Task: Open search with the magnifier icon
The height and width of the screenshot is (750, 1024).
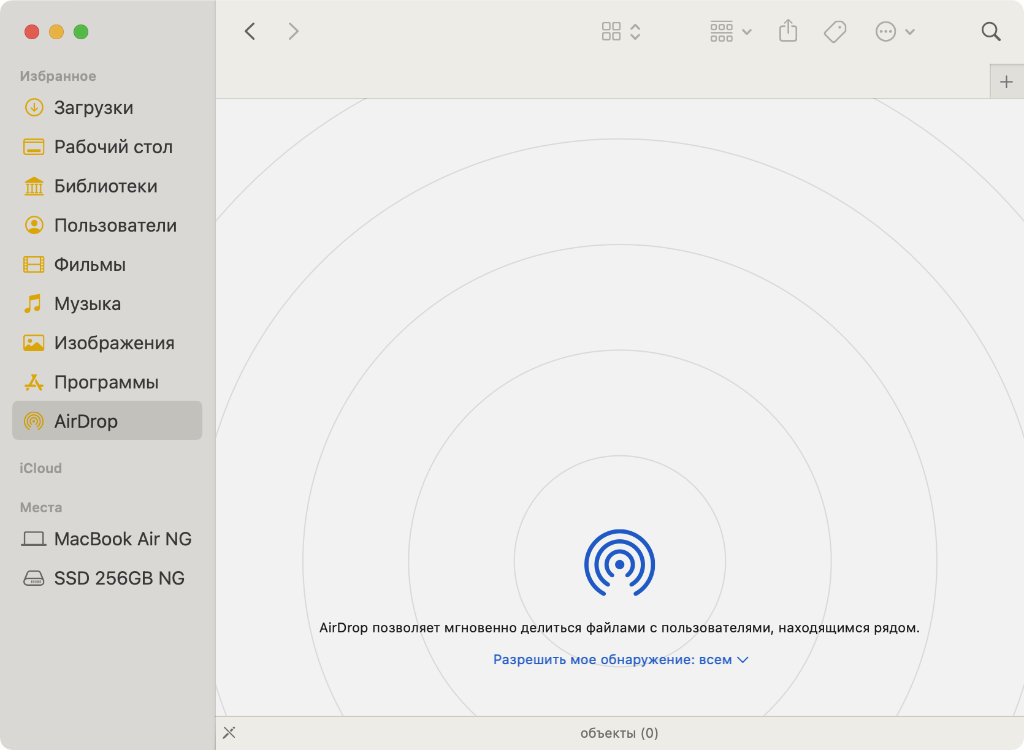Action: [991, 31]
